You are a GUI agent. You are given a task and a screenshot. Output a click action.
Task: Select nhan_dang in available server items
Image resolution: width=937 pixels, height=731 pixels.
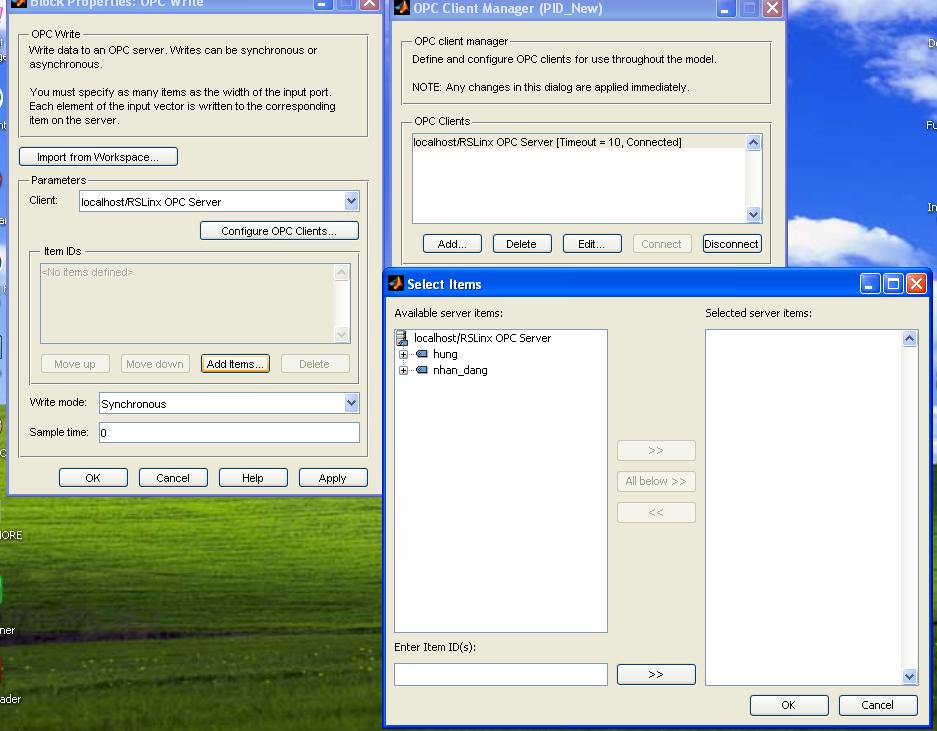pyautogui.click(x=460, y=370)
